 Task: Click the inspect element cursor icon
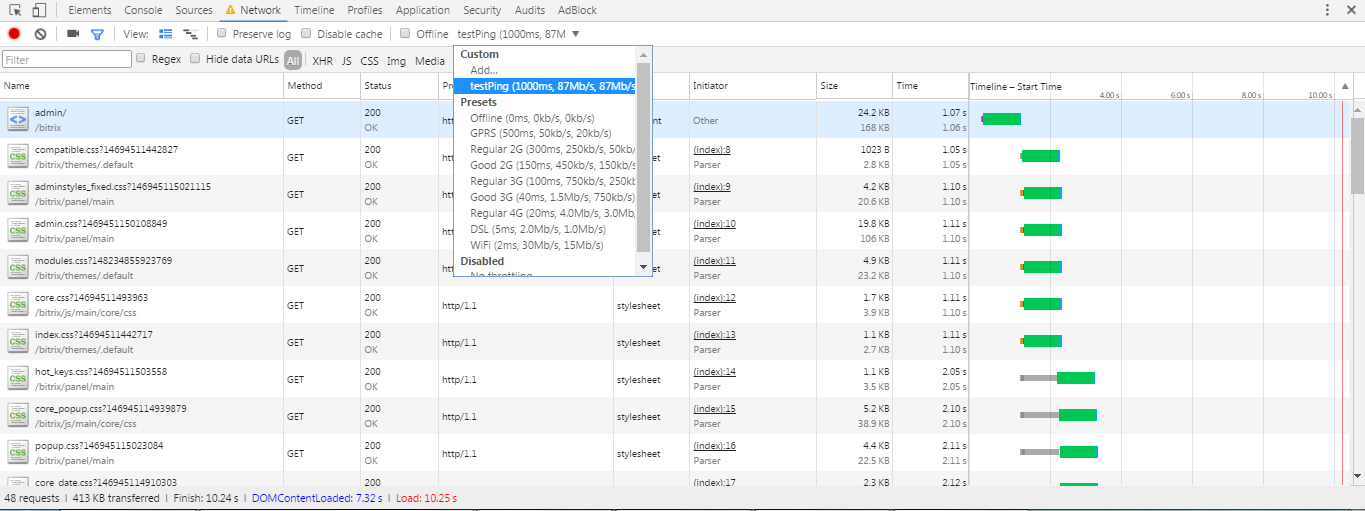click(16, 10)
